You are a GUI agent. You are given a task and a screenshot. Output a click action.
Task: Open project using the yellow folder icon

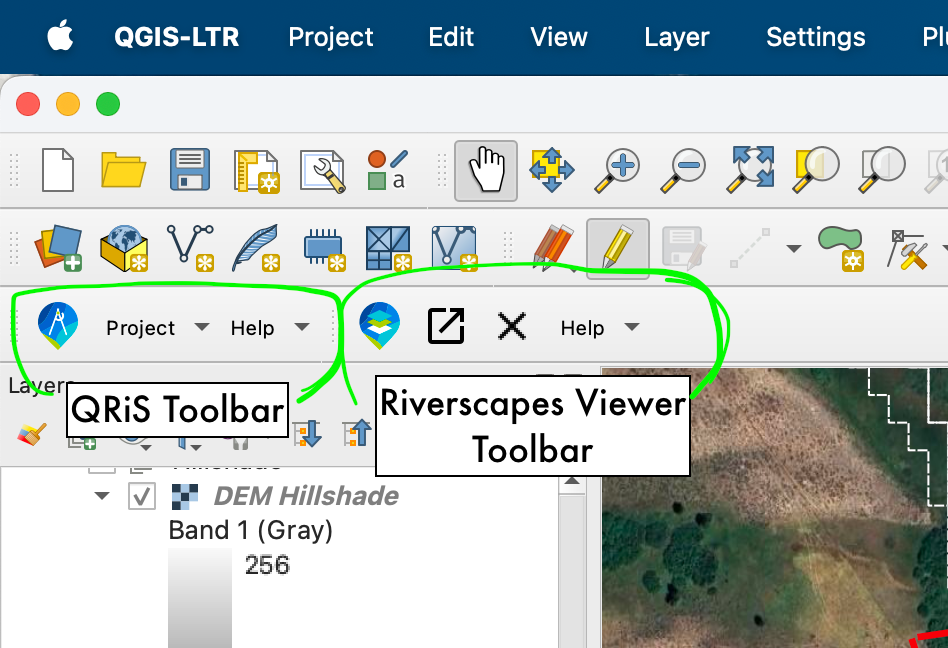[x=123, y=170]
